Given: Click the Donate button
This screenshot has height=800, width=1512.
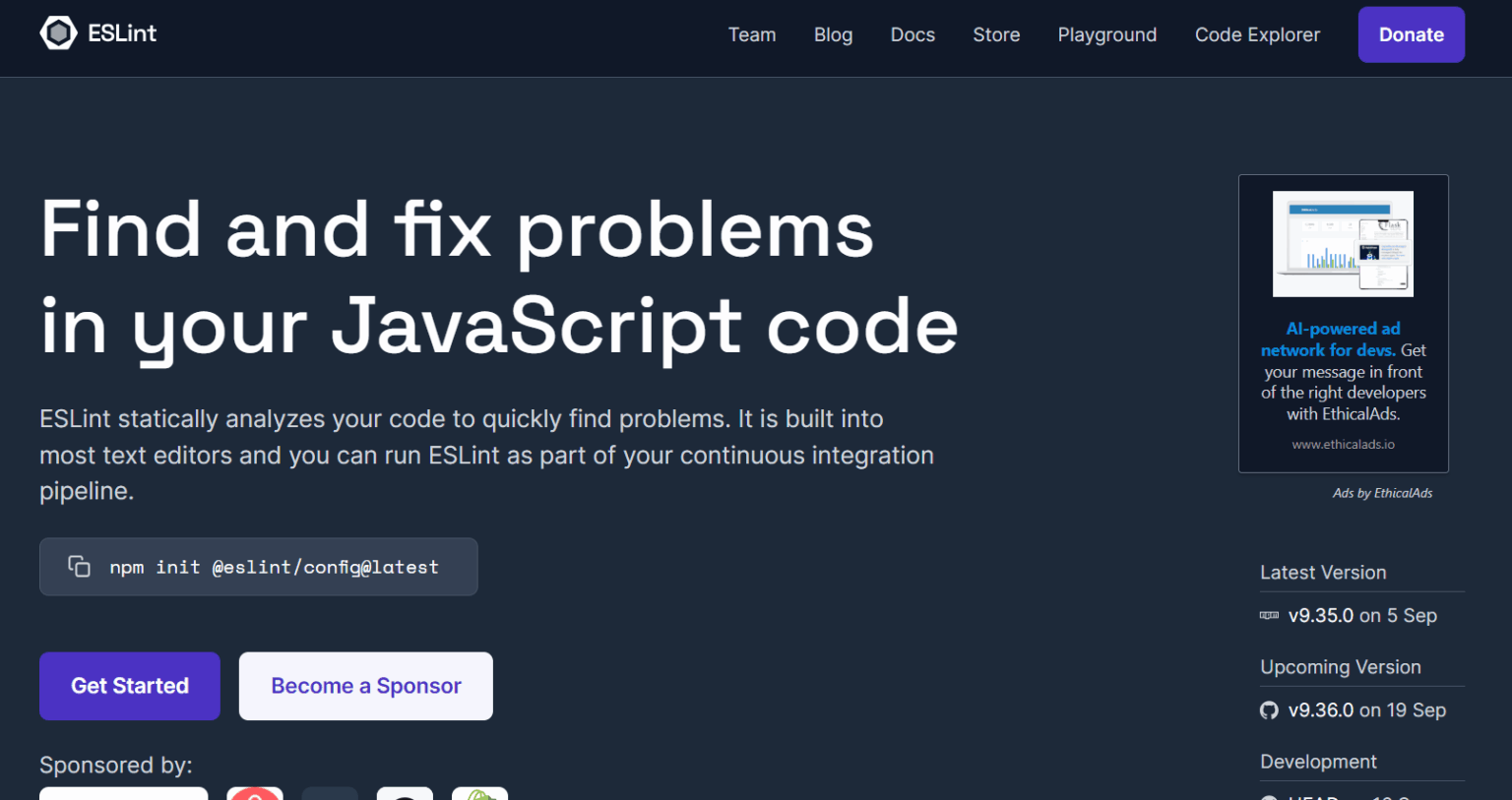Looking at the screenshot, I should (x=1411, y=33).
